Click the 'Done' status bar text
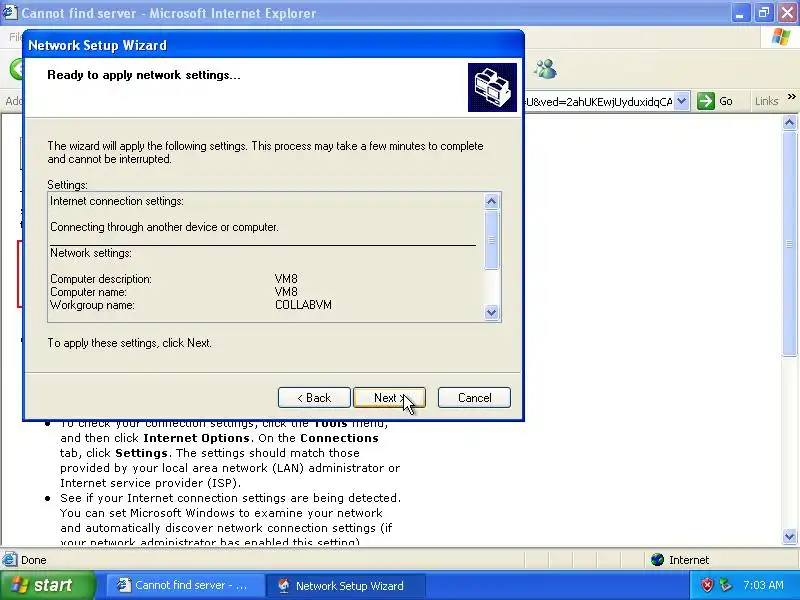This screenshot has height=600, width=800. coord(34,560)
